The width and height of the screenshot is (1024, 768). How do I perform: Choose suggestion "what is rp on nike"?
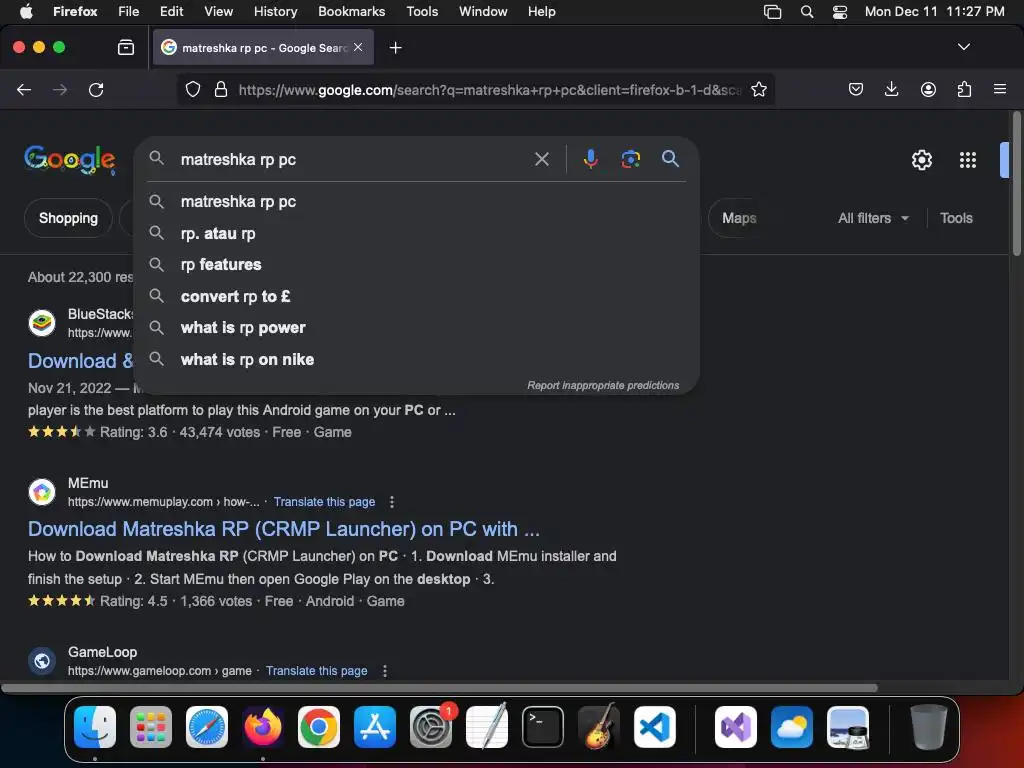[x=416, y=359]
